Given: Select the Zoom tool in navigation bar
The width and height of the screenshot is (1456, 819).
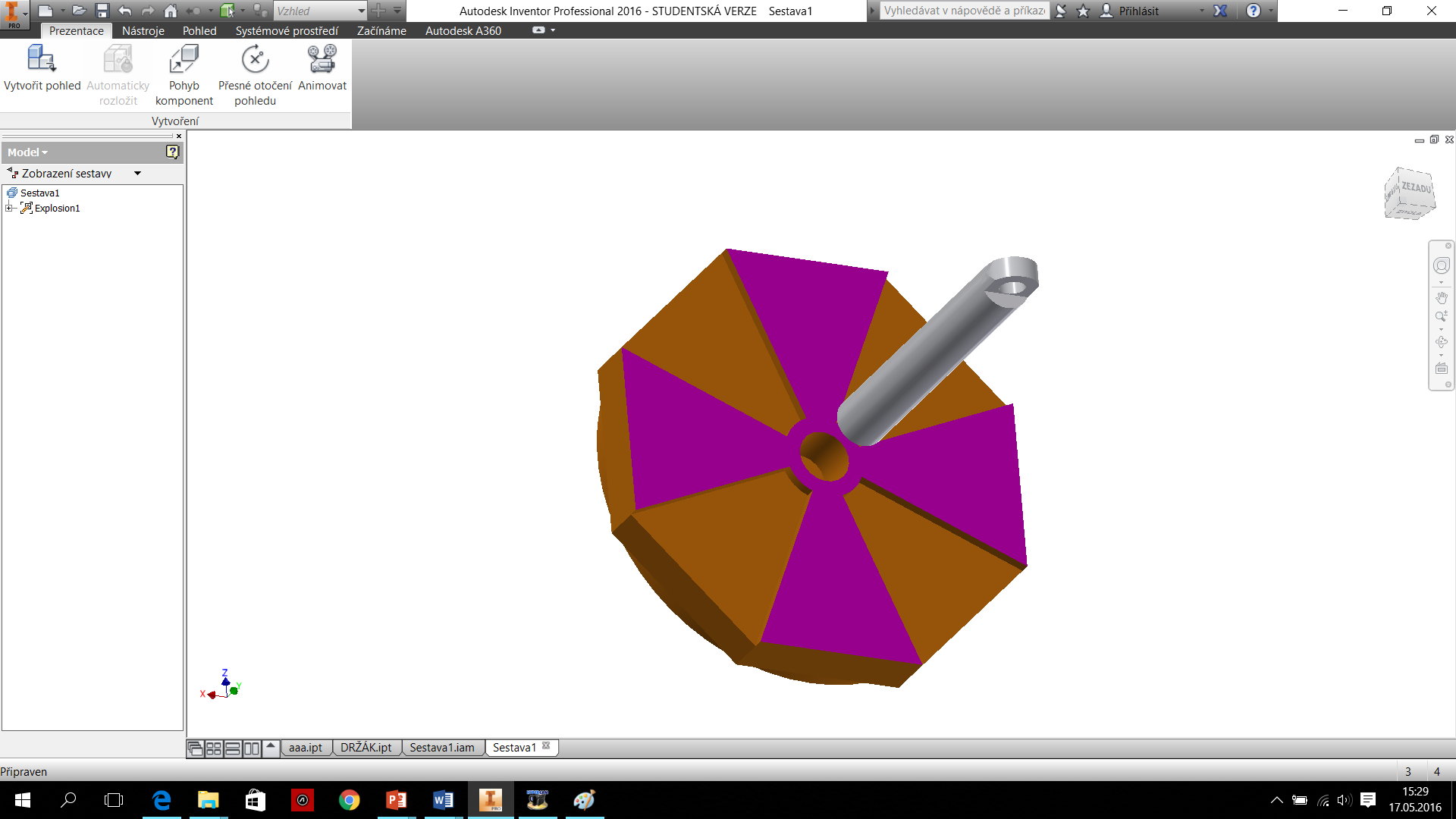Looking at the screenshot, I should tap(1441, 317).
